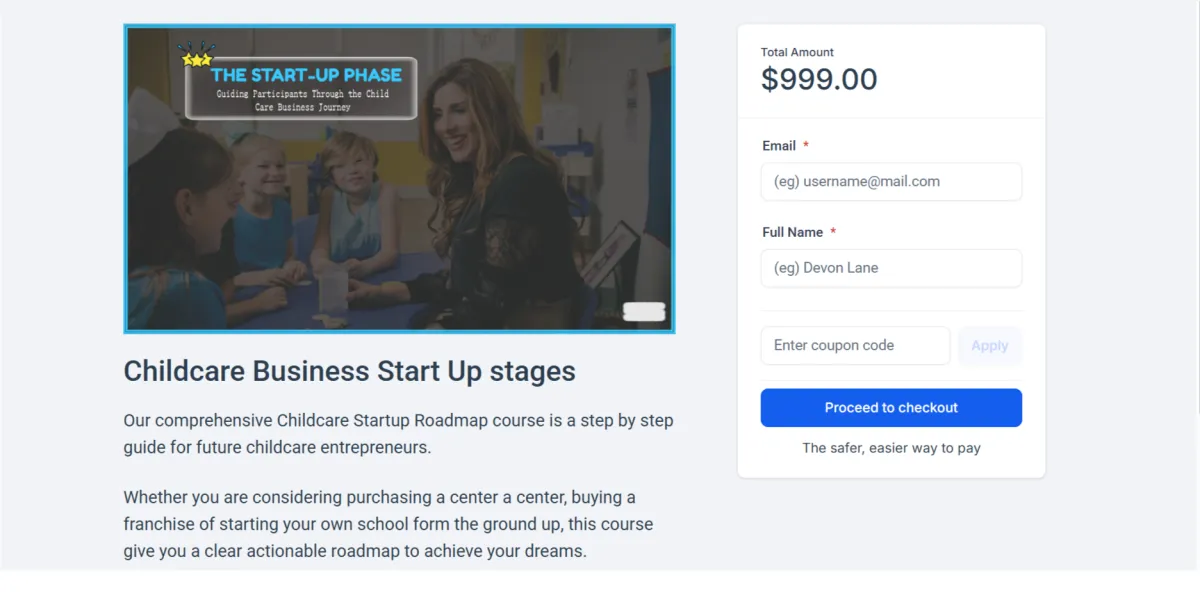Click the red asterisk beside Email label
Screen dimensions: 1200x616
tap(806, 146)
